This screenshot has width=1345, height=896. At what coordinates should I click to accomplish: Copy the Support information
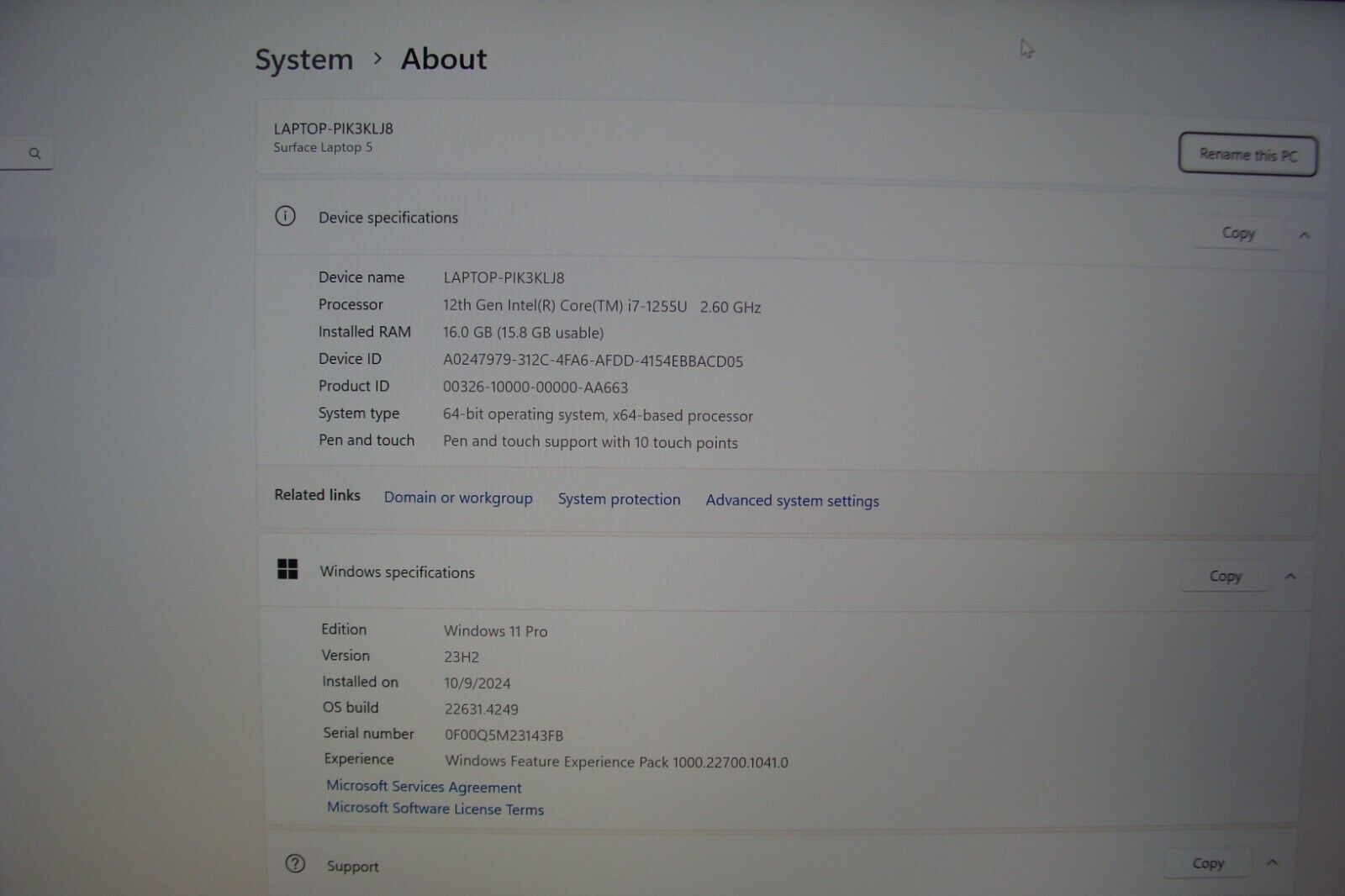pyautogui.click(x=1208, y=863)
